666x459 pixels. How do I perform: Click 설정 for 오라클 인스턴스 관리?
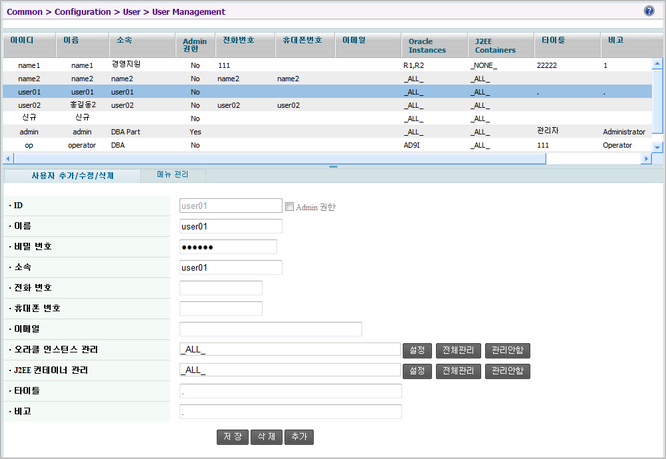417,350
